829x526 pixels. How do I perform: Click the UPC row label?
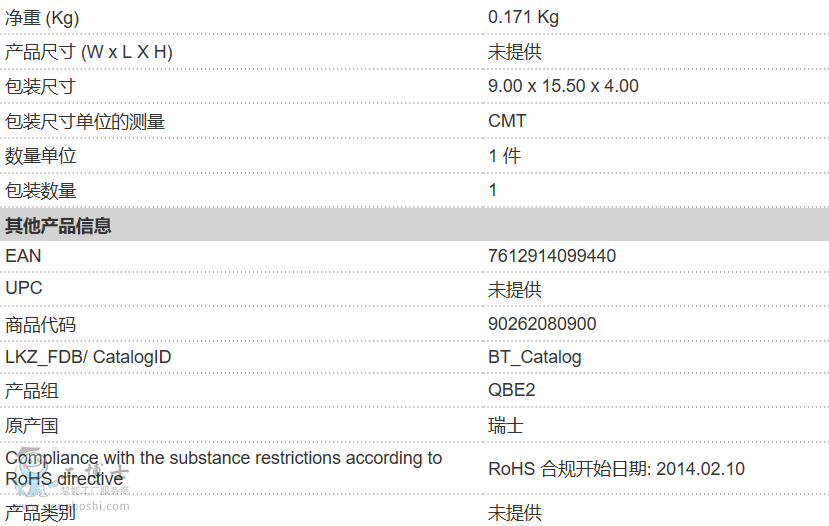click(24, 288)
